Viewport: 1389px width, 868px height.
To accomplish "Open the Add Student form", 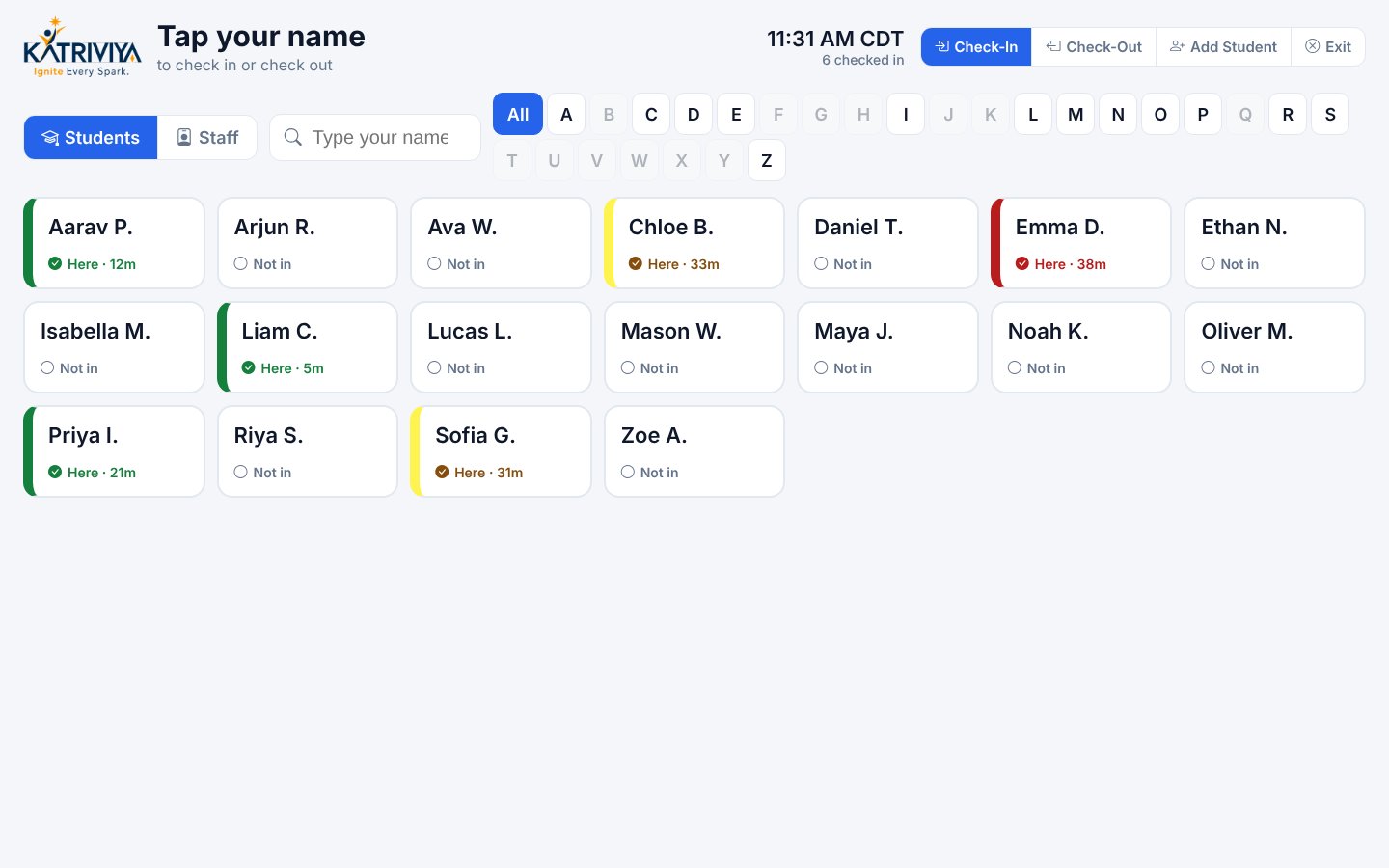I will [x=1223, y=46].
